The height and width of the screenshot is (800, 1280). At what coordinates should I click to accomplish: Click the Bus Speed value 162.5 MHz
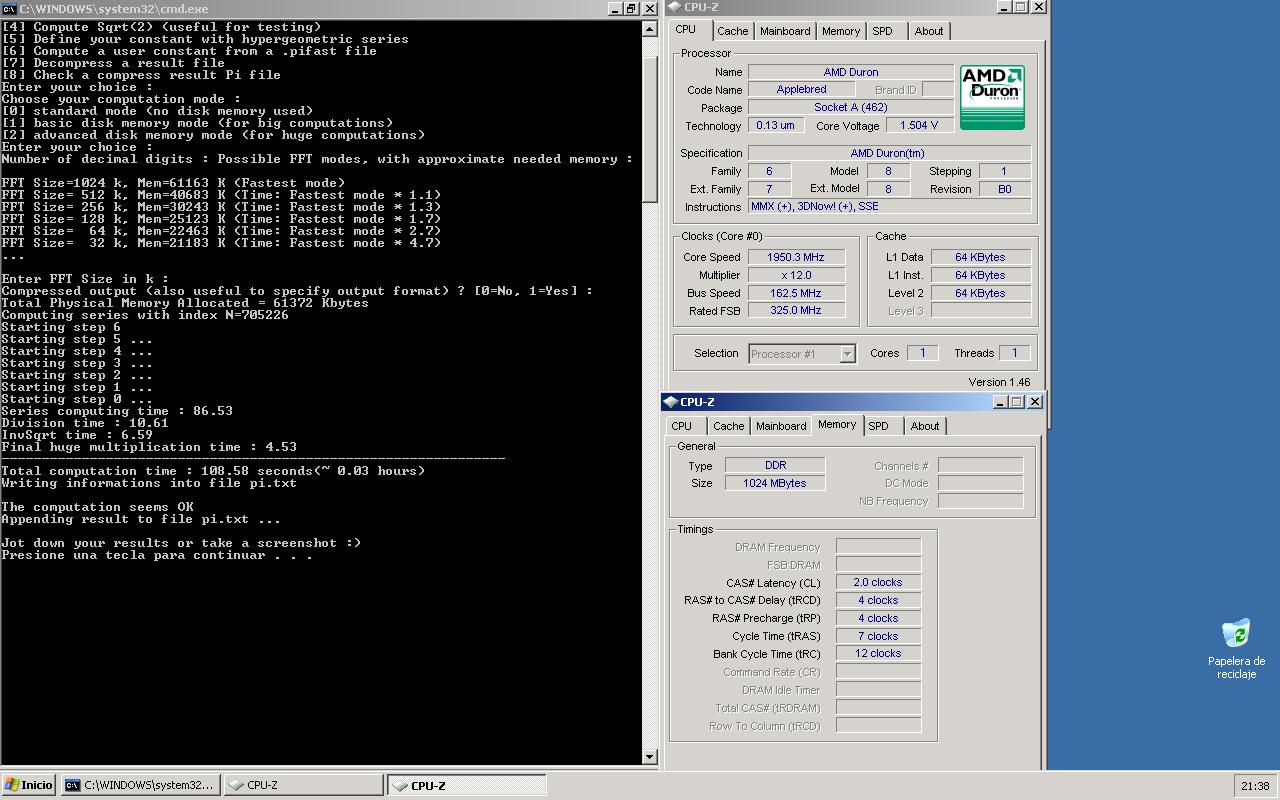pyautogui.click(x=796, y=293)
